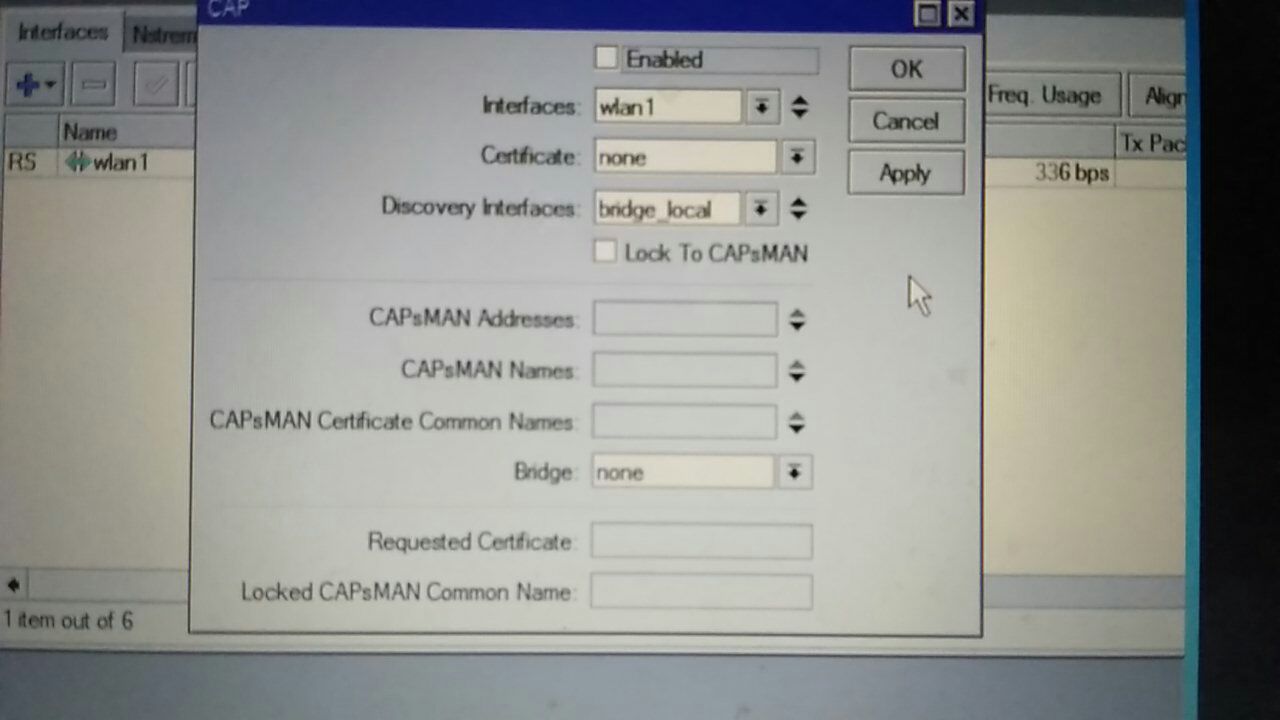Click the checkmark Enable icon in toolbar

[x=155, y=85]
